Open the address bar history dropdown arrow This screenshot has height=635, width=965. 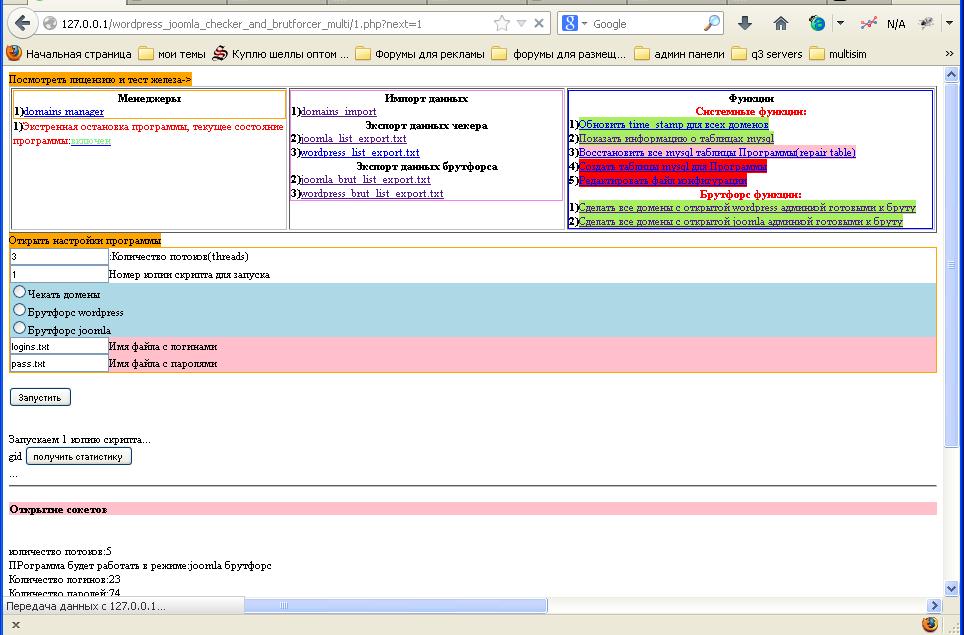pyautogui.click(x=521, y=23)
